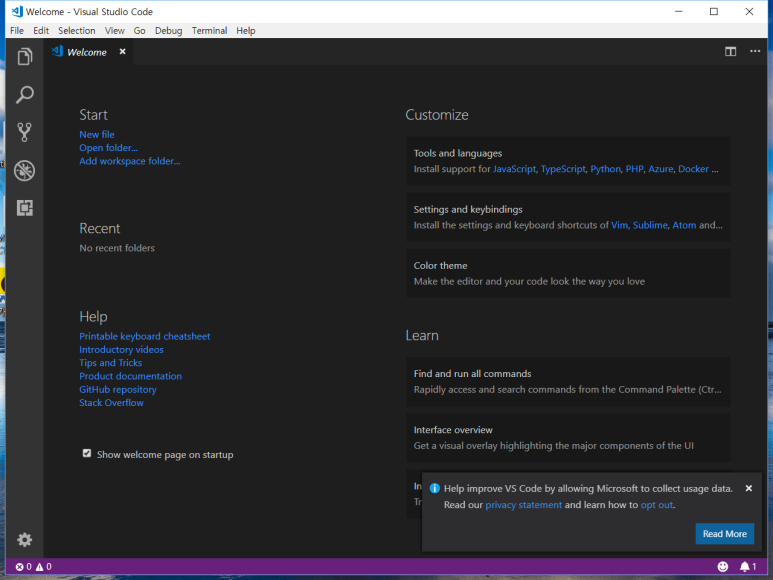
Task: Click the info icon in notification
Action: 434,488
